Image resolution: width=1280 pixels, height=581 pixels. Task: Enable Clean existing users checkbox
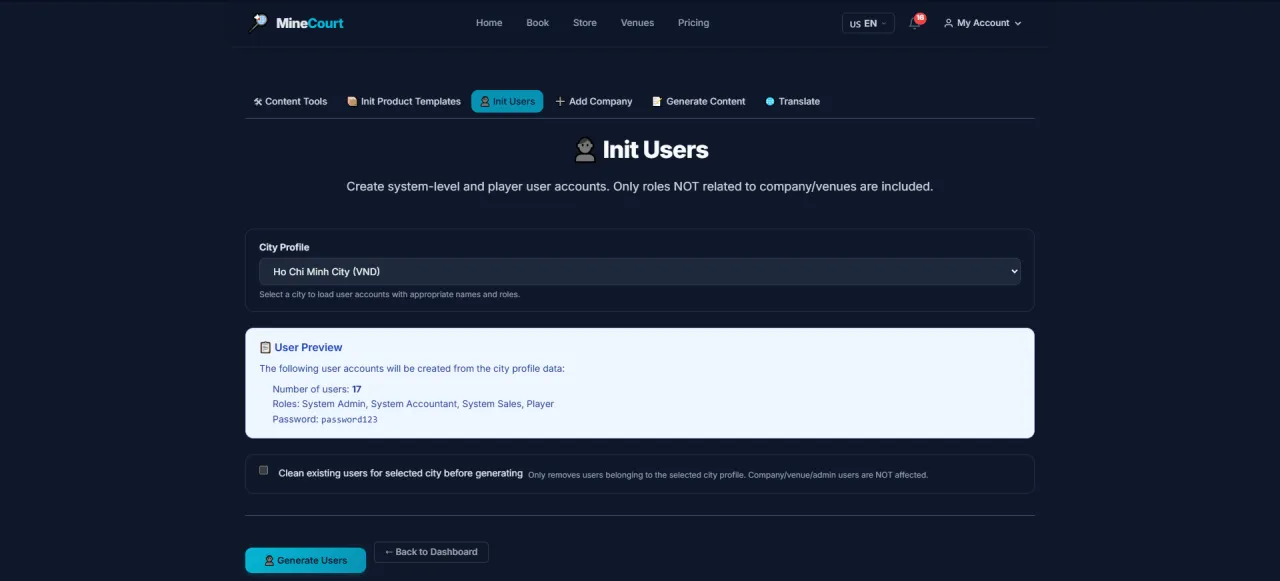point(264,470)
